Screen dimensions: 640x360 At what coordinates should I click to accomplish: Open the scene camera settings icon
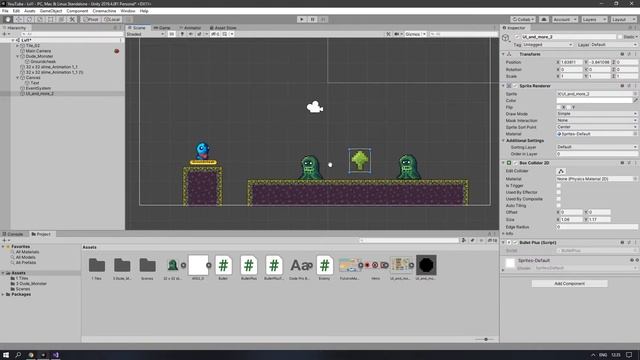397,34
